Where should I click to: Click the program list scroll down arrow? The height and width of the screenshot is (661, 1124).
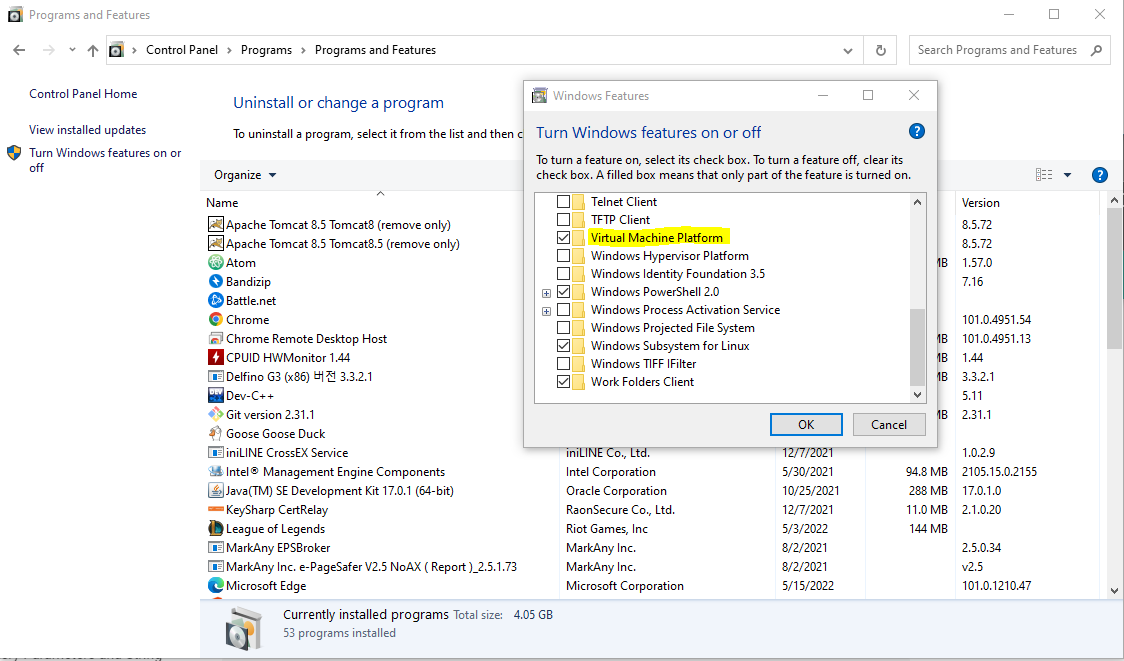[x=1115, y=591]
